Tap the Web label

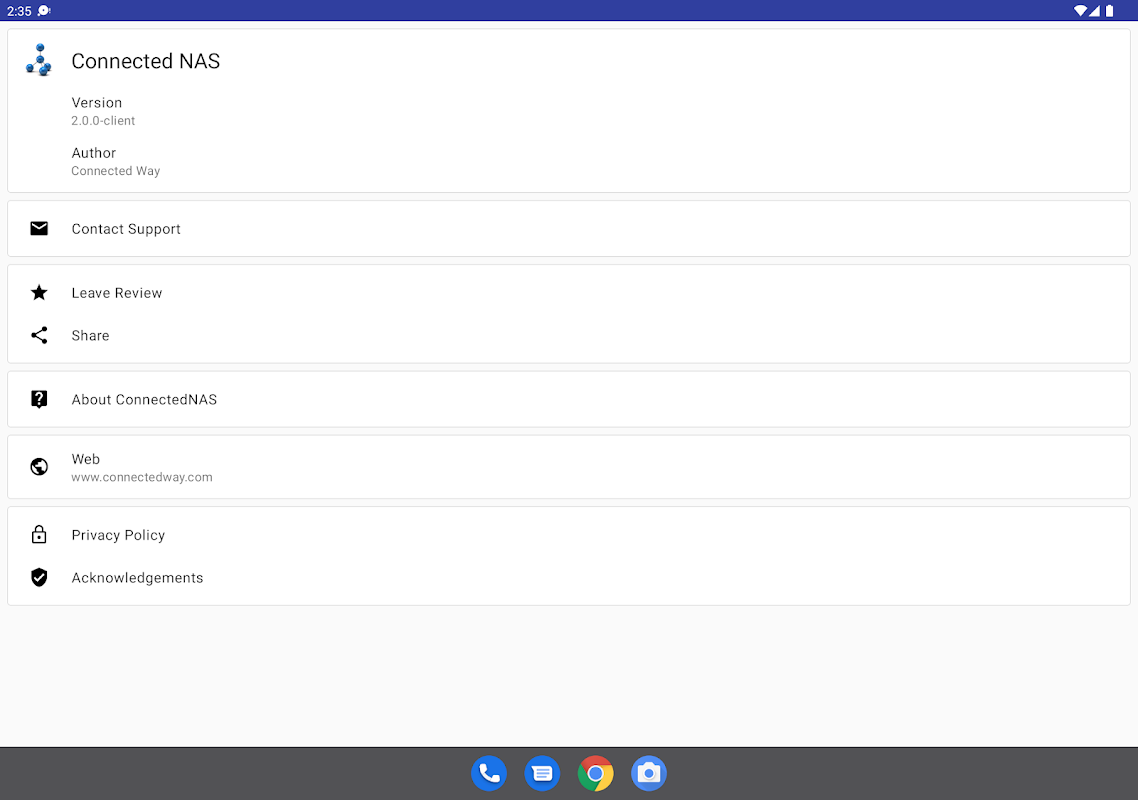[x=86, y=459]
